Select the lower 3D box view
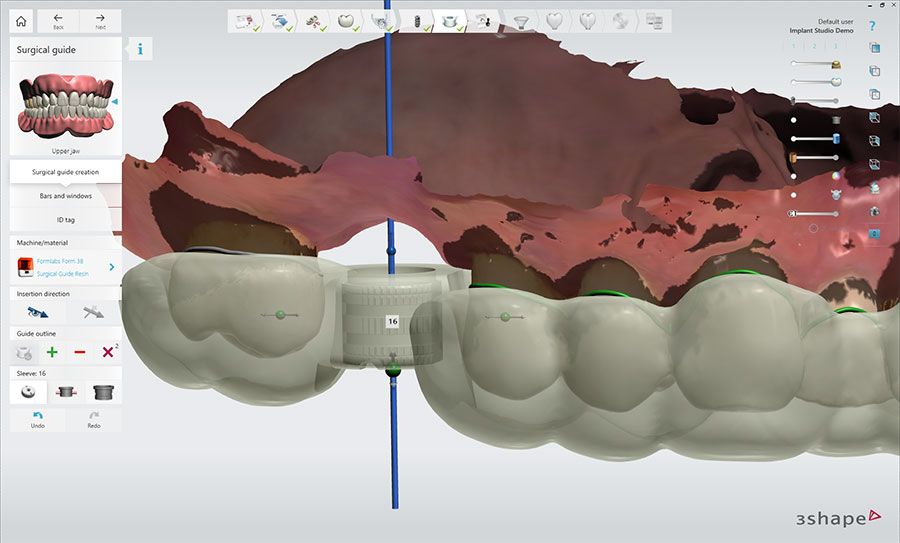Image resolution: width=900 pixels, height=543 pixels. click(x=874, y=164)
